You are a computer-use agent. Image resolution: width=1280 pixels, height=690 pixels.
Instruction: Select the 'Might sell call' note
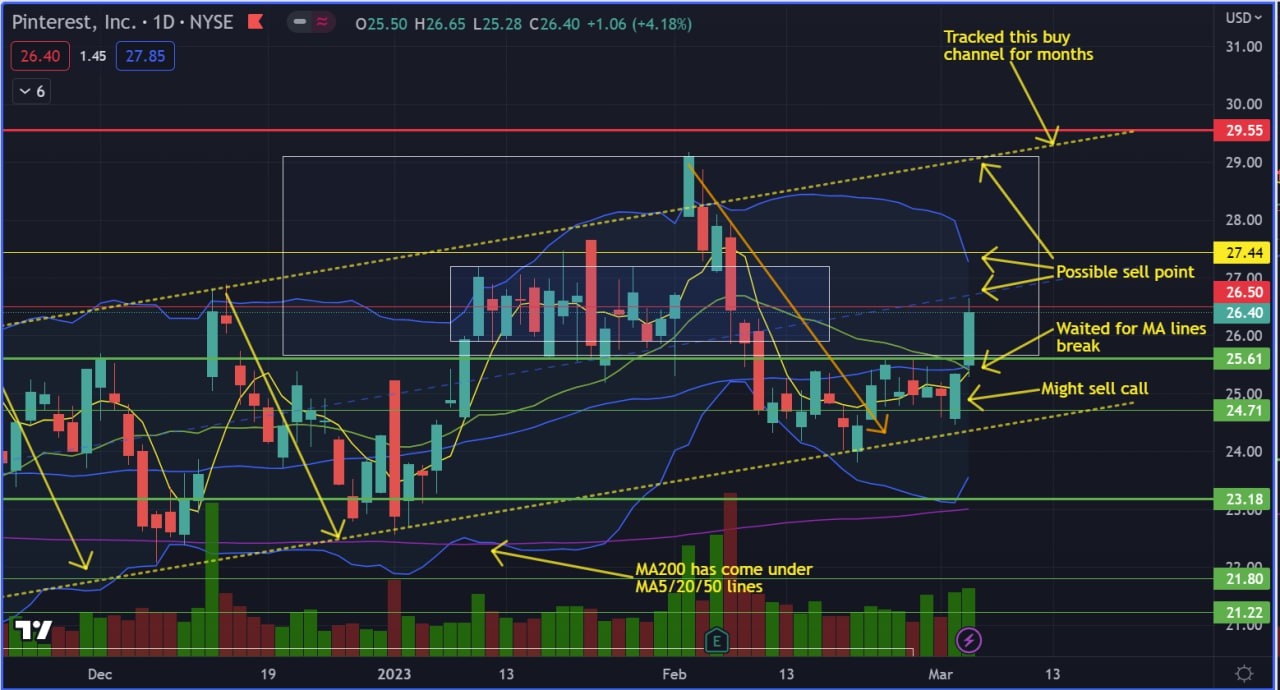(x=1094, y=388)
